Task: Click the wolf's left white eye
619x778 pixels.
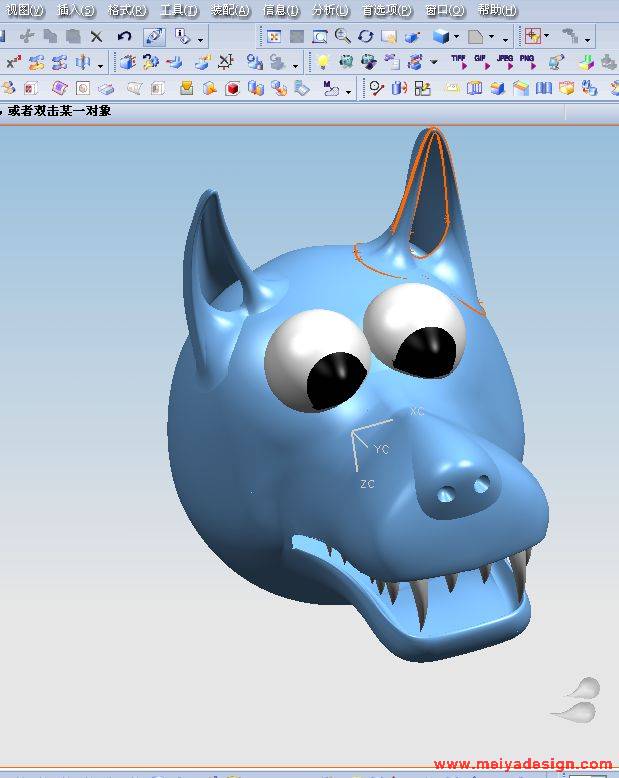Action: tap(317, 361)
